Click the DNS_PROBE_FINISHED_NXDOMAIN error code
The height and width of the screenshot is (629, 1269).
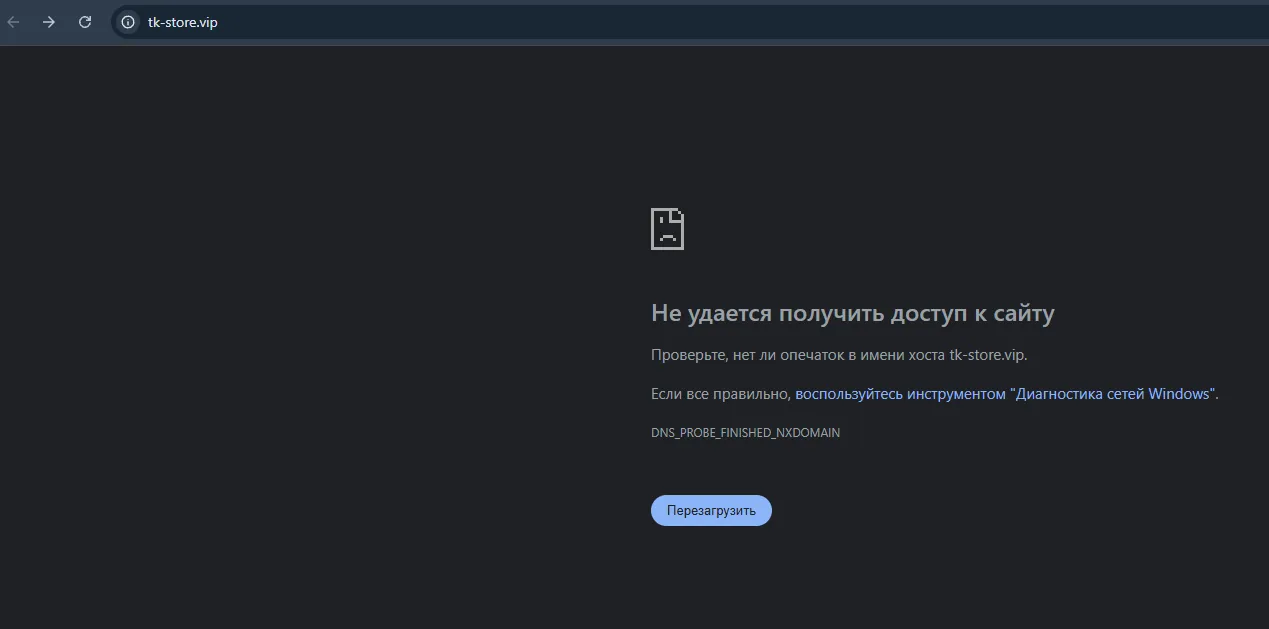[745, 433]
